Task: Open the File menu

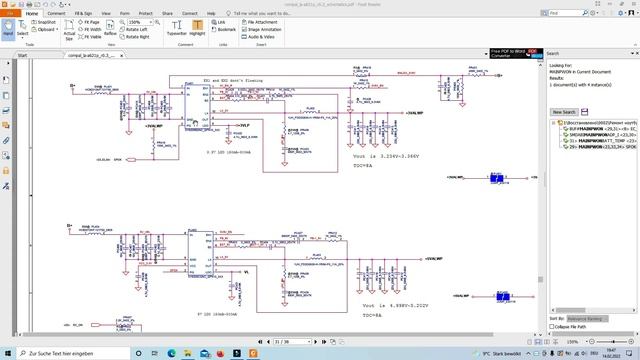Action: [10, 13]
